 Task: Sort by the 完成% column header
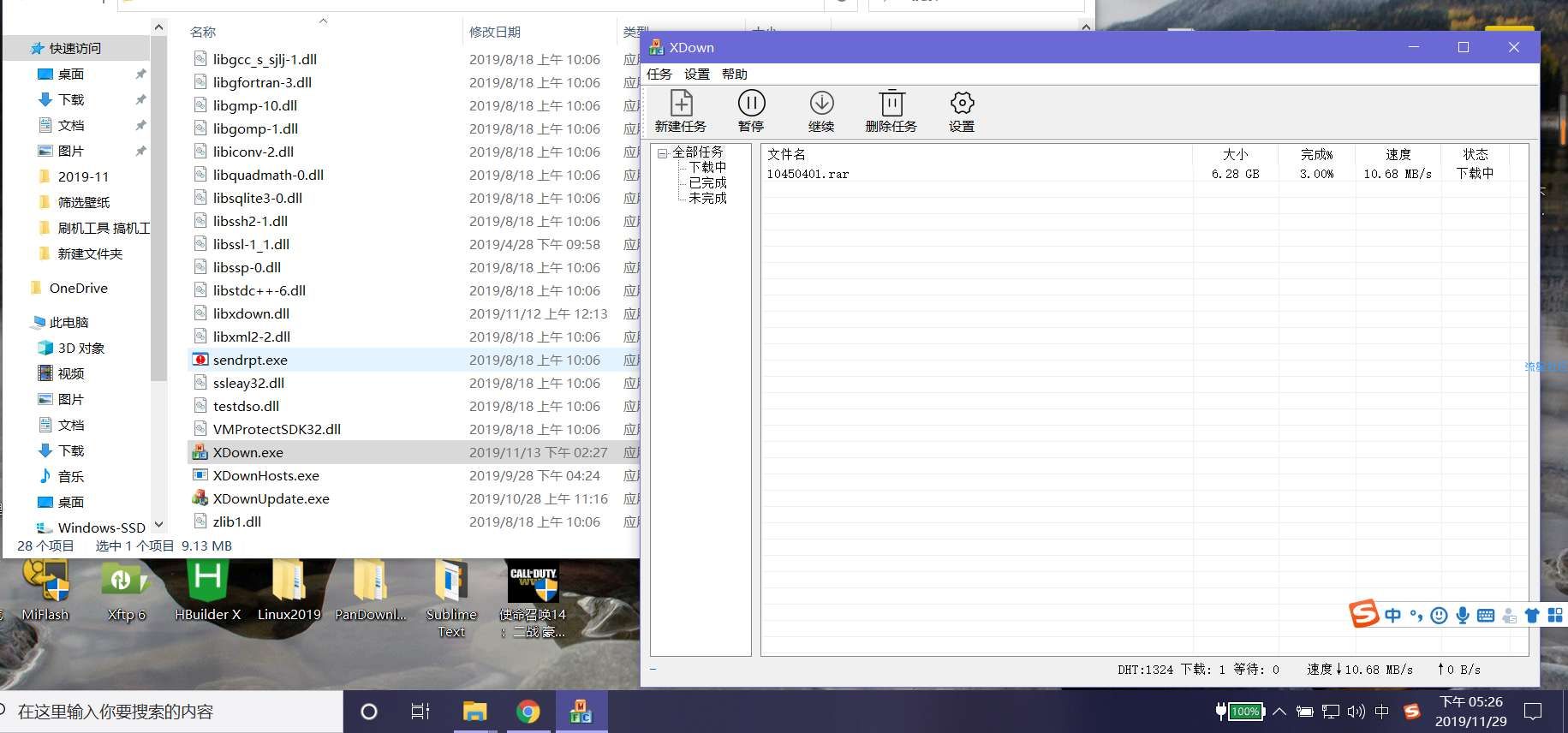[1316, 154]
